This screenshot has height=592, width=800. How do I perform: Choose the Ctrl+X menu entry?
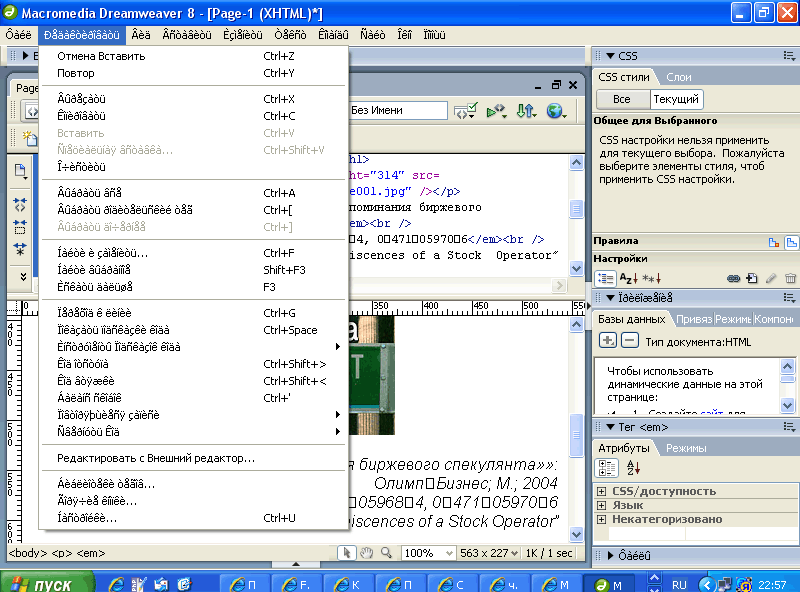pyautogui.click(x=194, y=99)
